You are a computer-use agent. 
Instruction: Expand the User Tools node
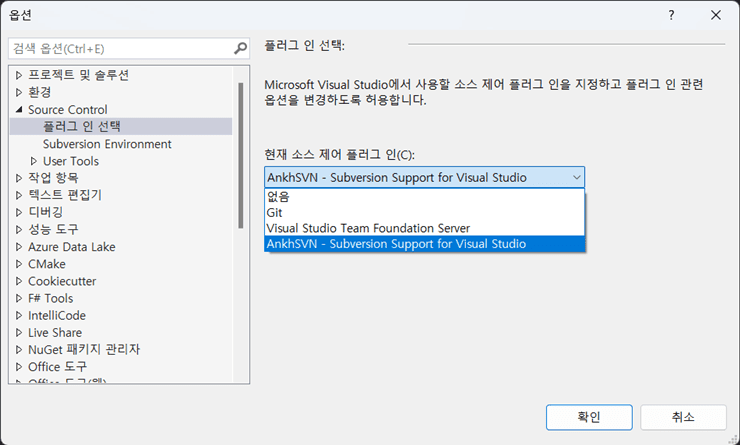coord(34,161)
